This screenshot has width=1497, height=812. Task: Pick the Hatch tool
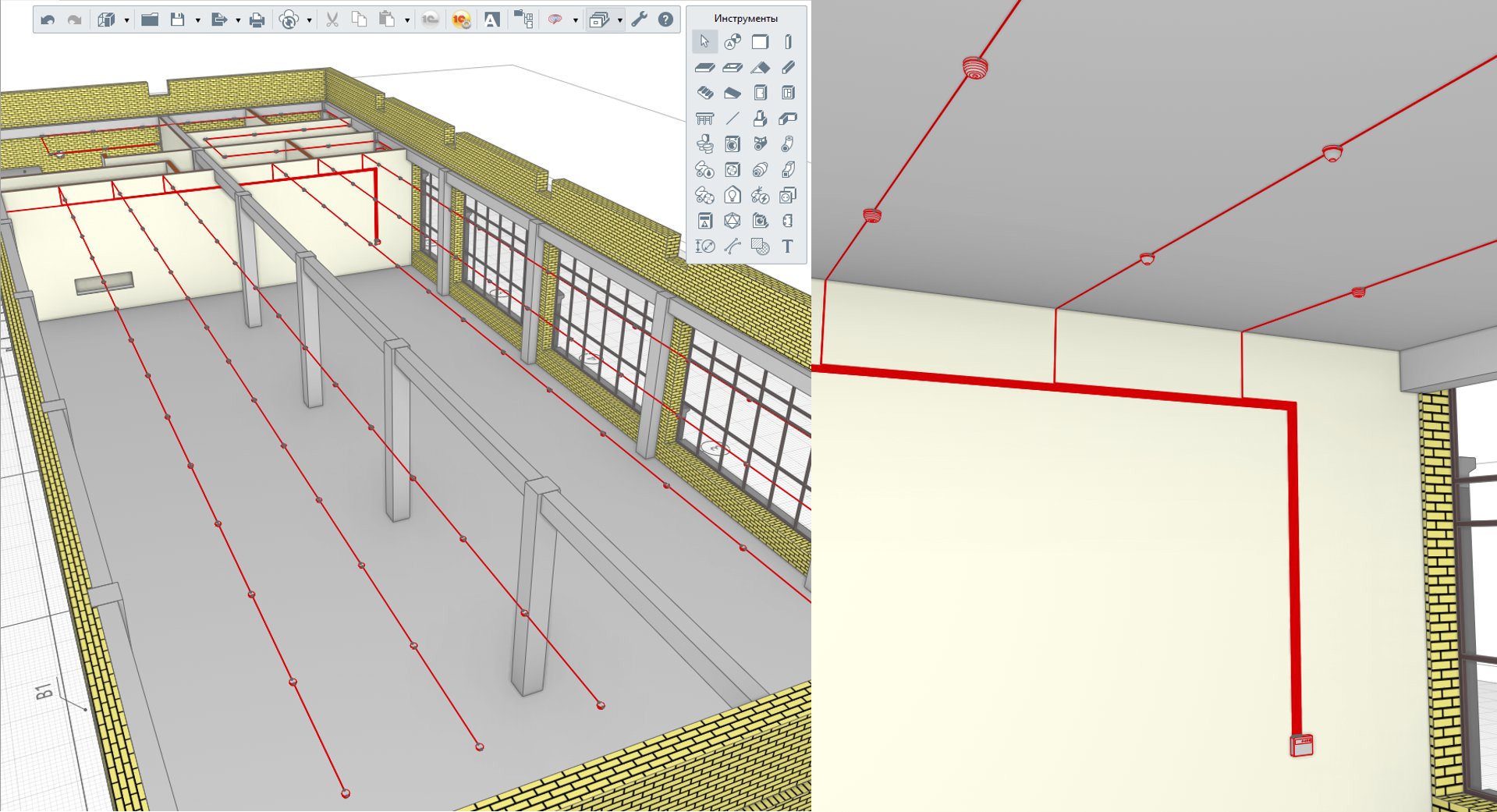click(760, 246)
